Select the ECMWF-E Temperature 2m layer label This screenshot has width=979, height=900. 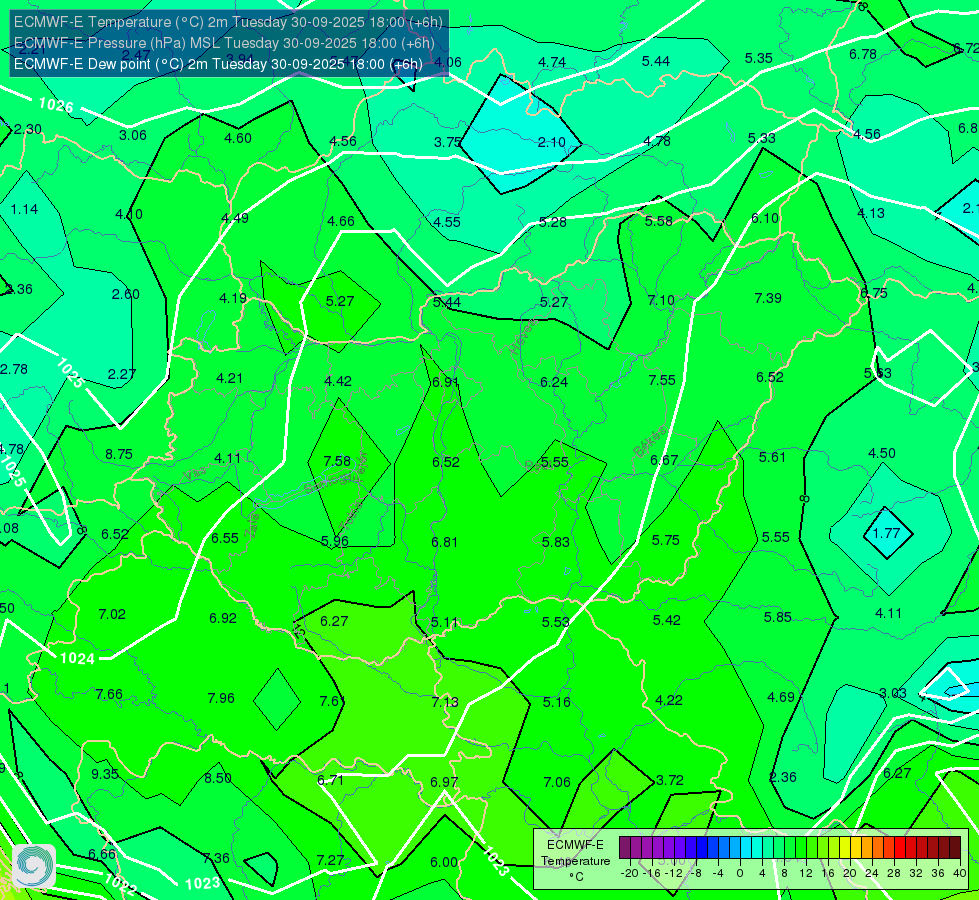[228, 22]
